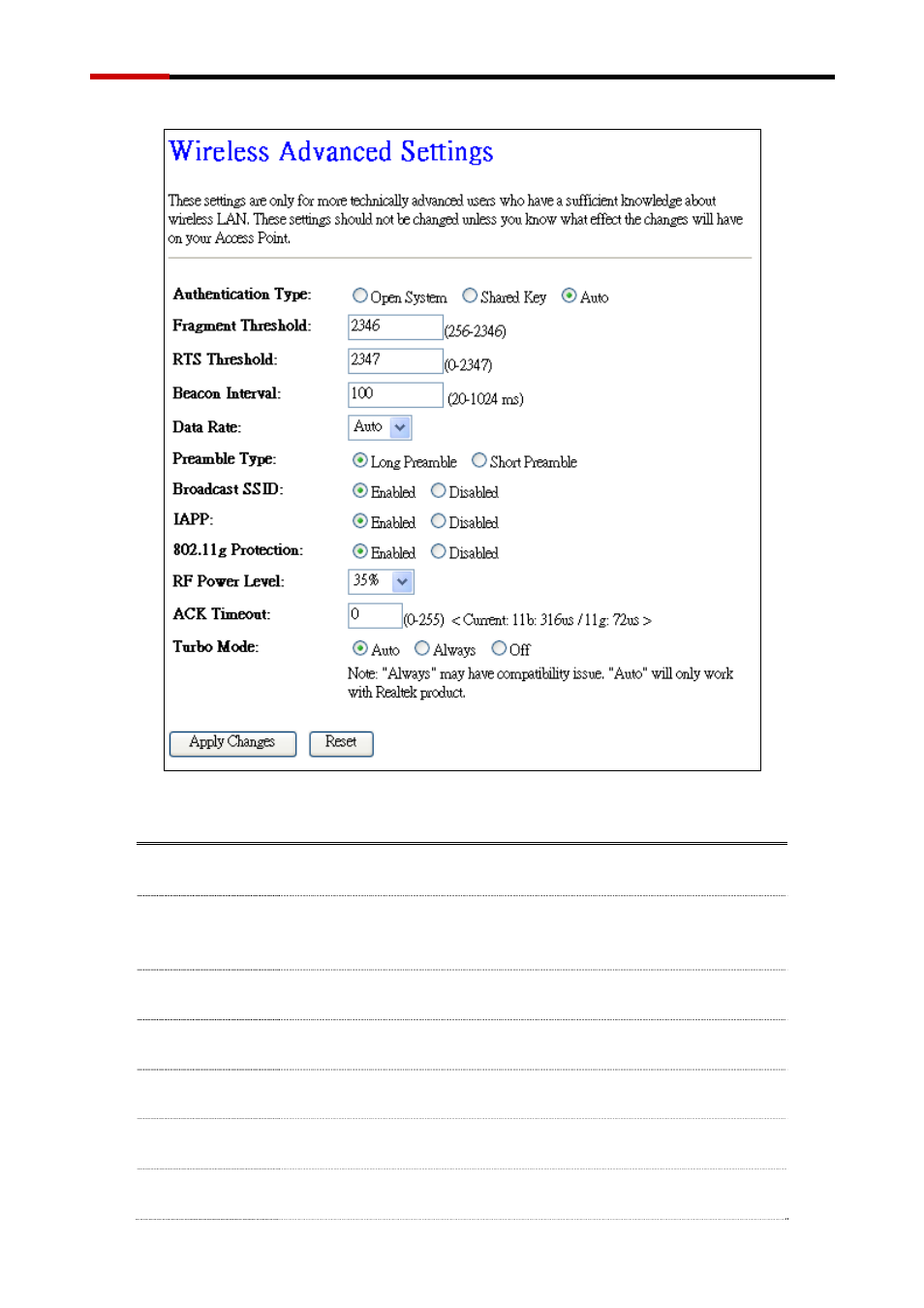Click the Beacon Interval input field
Image resolution: width=924 pixels, height=1308 pixels.
point(395,394)
